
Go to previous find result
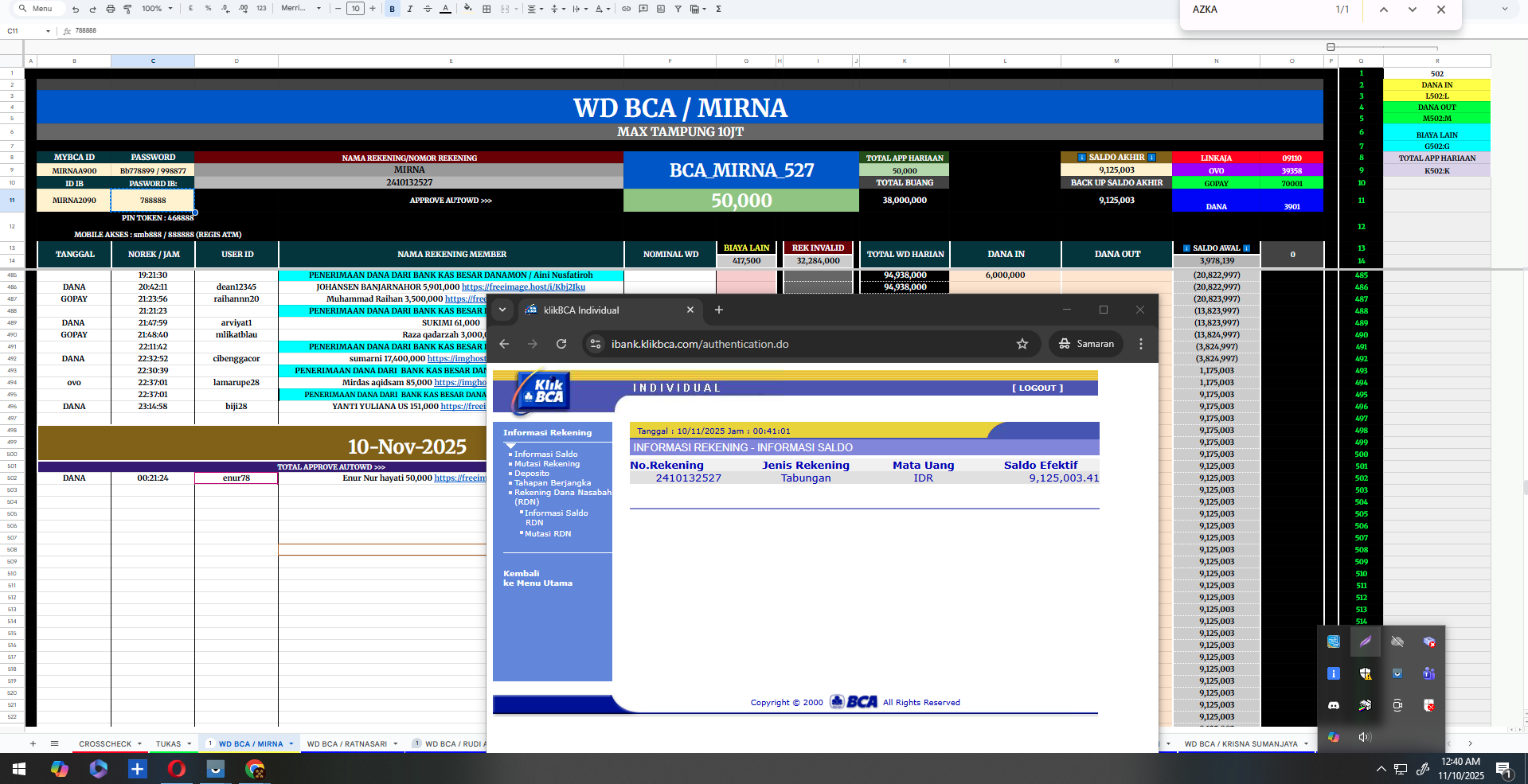click(1384, 10)
